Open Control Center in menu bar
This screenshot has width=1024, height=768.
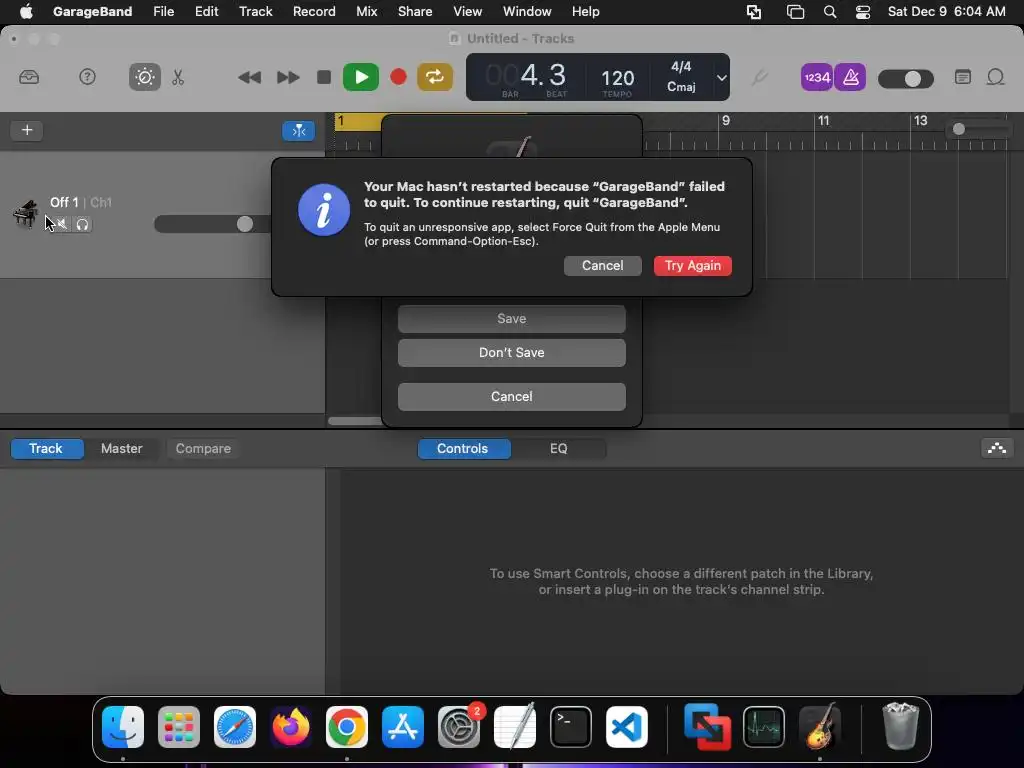tap(863, 12)
